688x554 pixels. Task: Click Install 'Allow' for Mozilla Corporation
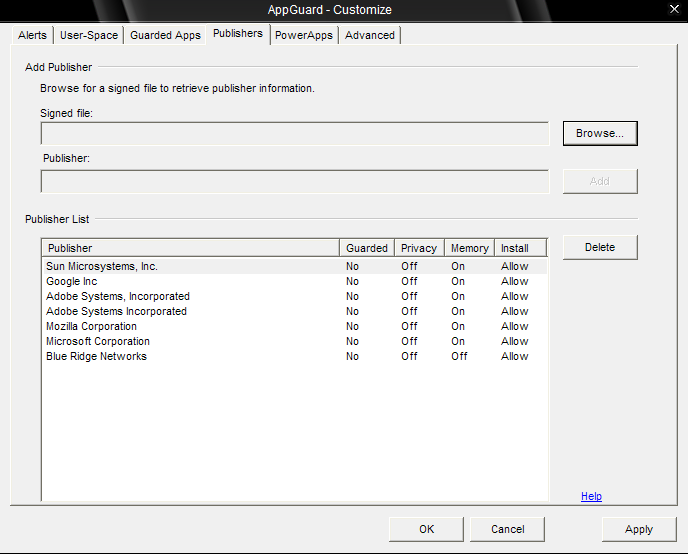tap(515, 326)
